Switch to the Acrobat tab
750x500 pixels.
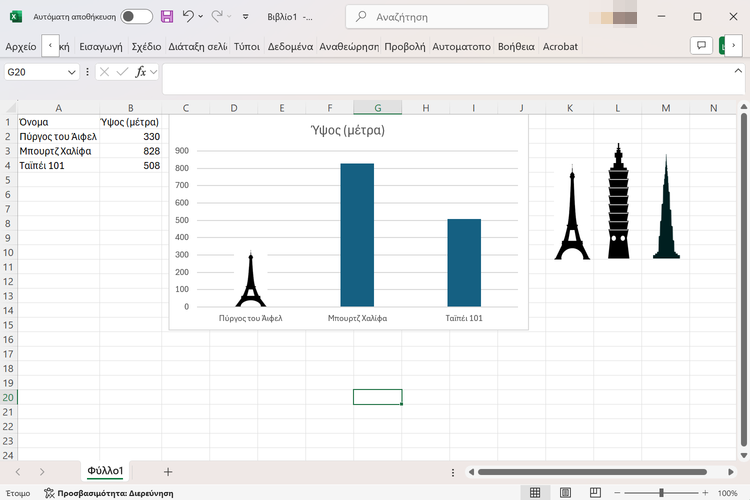(560, 46)
